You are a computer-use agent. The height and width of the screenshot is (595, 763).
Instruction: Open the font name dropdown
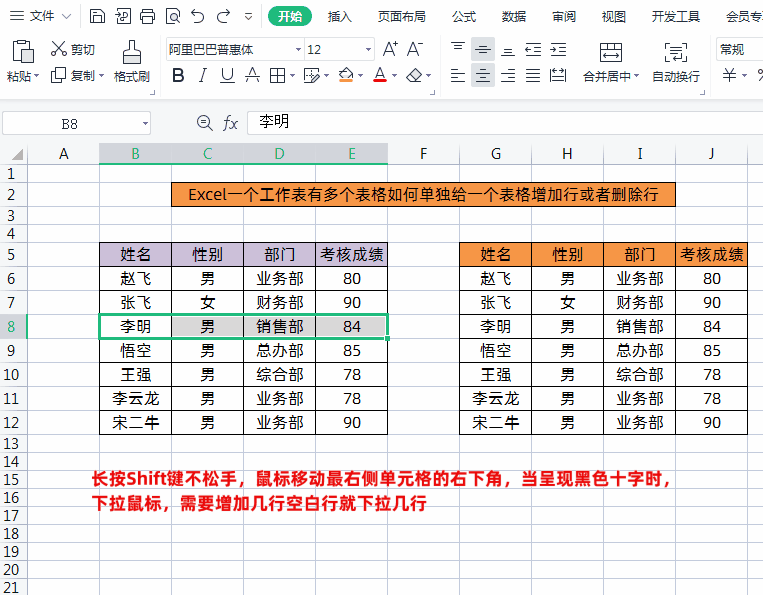coord(298,49)
